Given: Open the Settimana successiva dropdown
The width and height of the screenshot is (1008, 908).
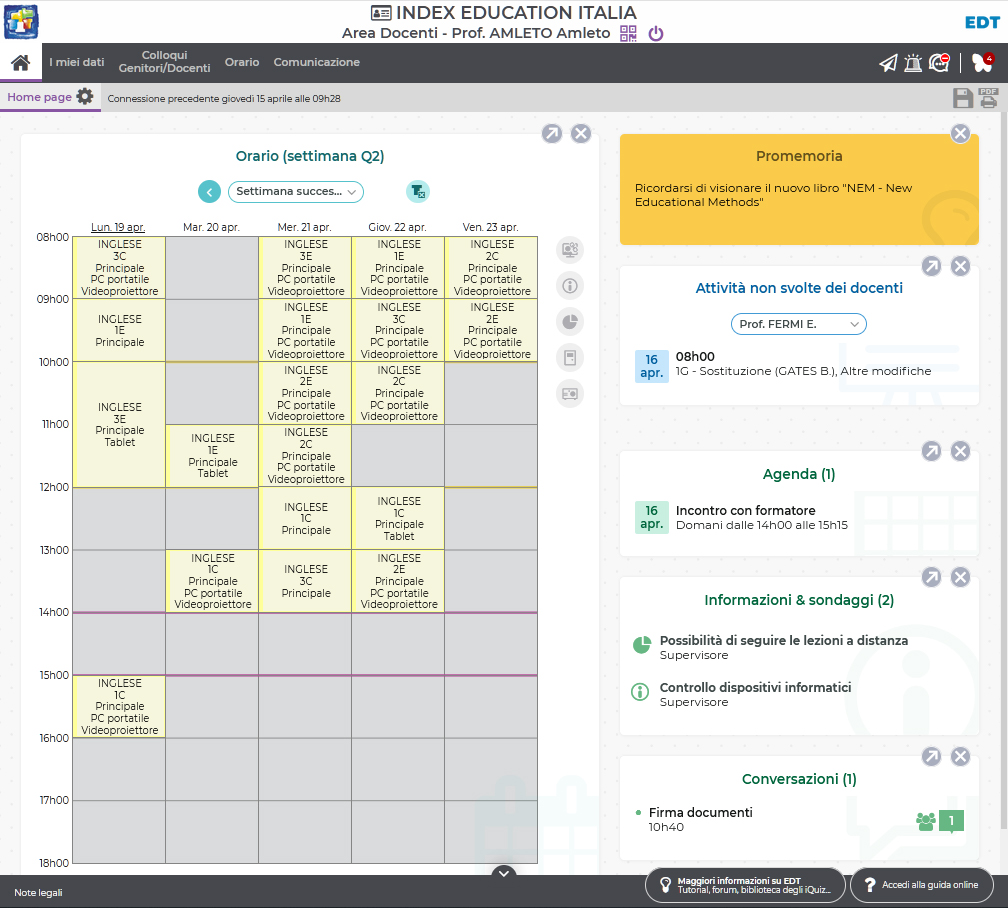Looking at the screenshot, I should 296,191.
